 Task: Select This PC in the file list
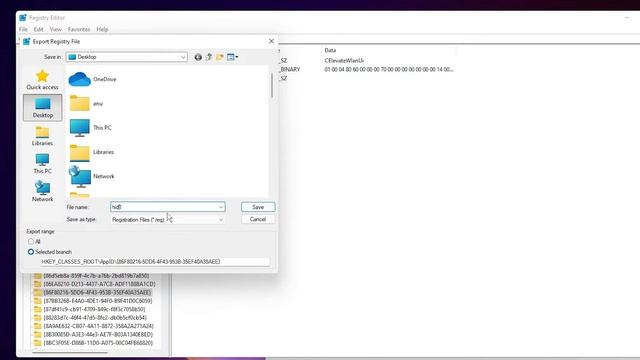click(x=90, y=128)
